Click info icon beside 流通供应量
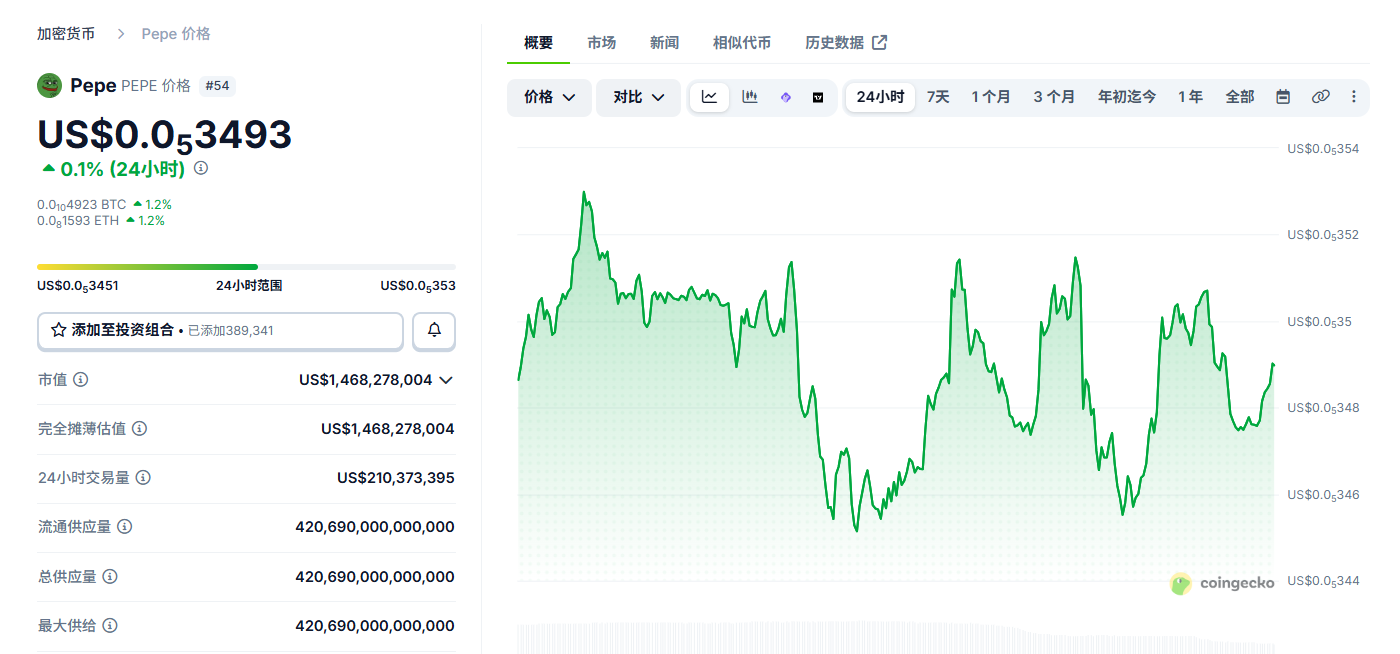The image size is (1400, 654). (x=125, y=527)
